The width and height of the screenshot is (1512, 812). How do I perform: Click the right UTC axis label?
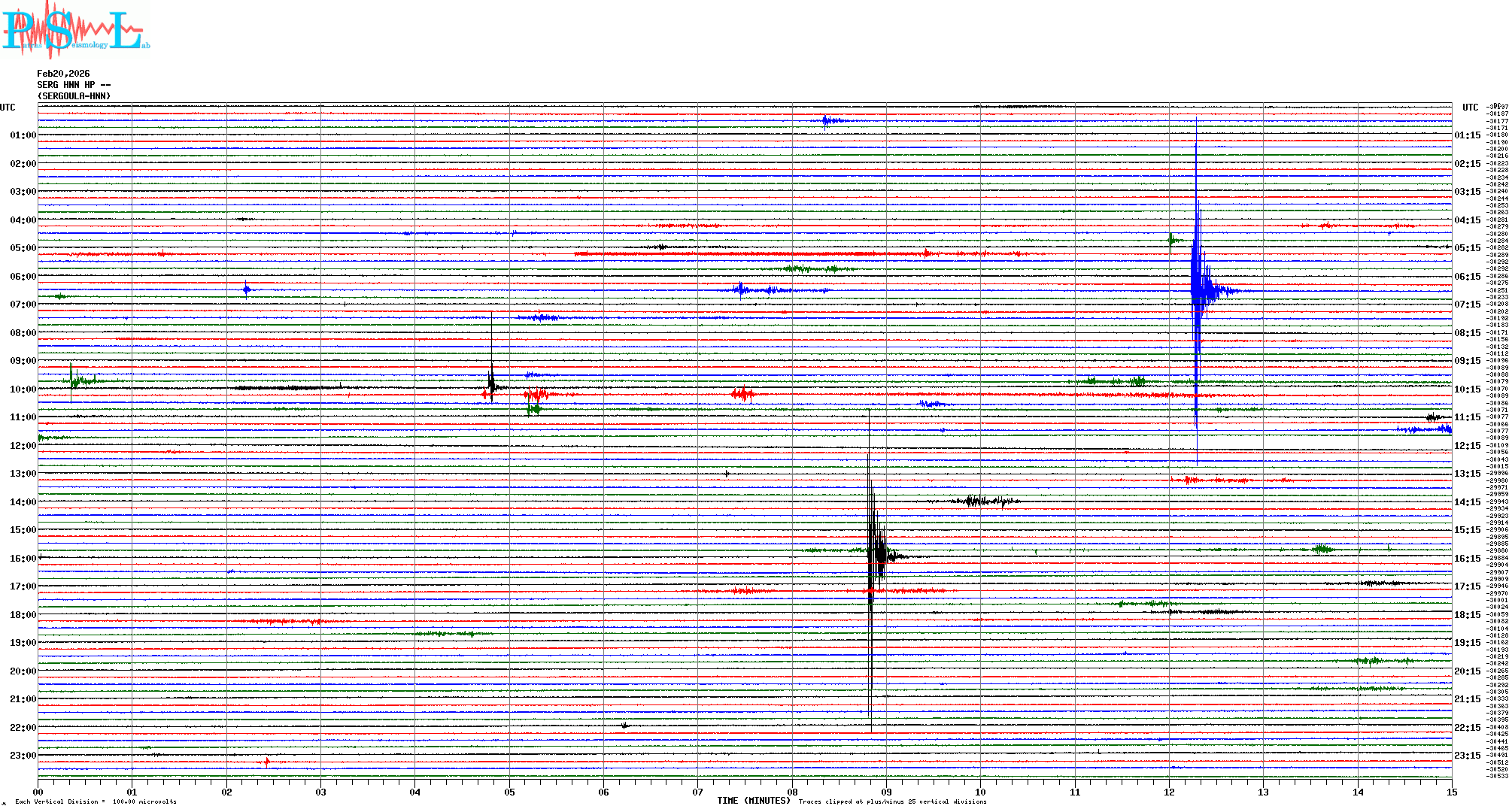1470,108
